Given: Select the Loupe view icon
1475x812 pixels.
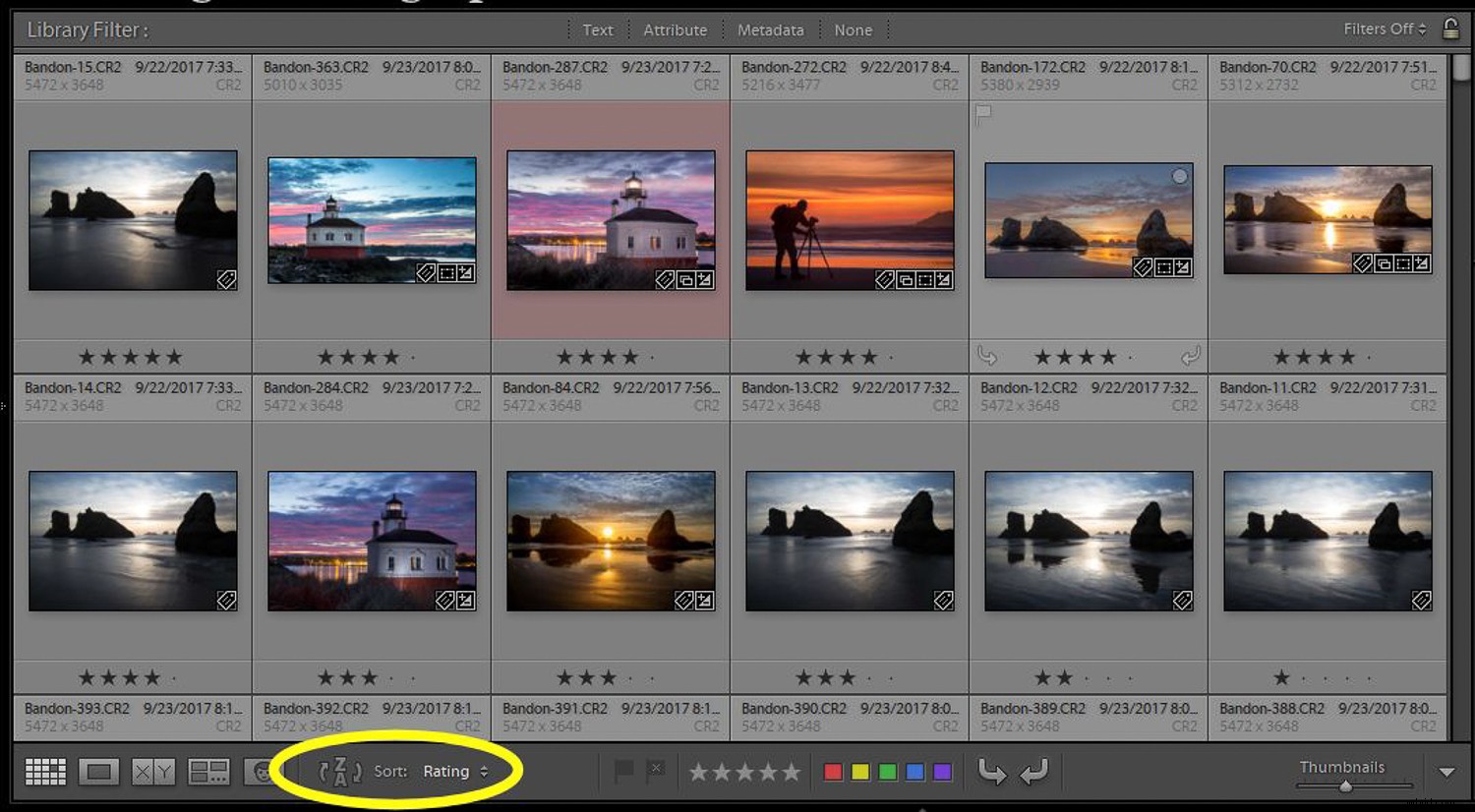Looking at the screenshot, I should click(97, 772).
